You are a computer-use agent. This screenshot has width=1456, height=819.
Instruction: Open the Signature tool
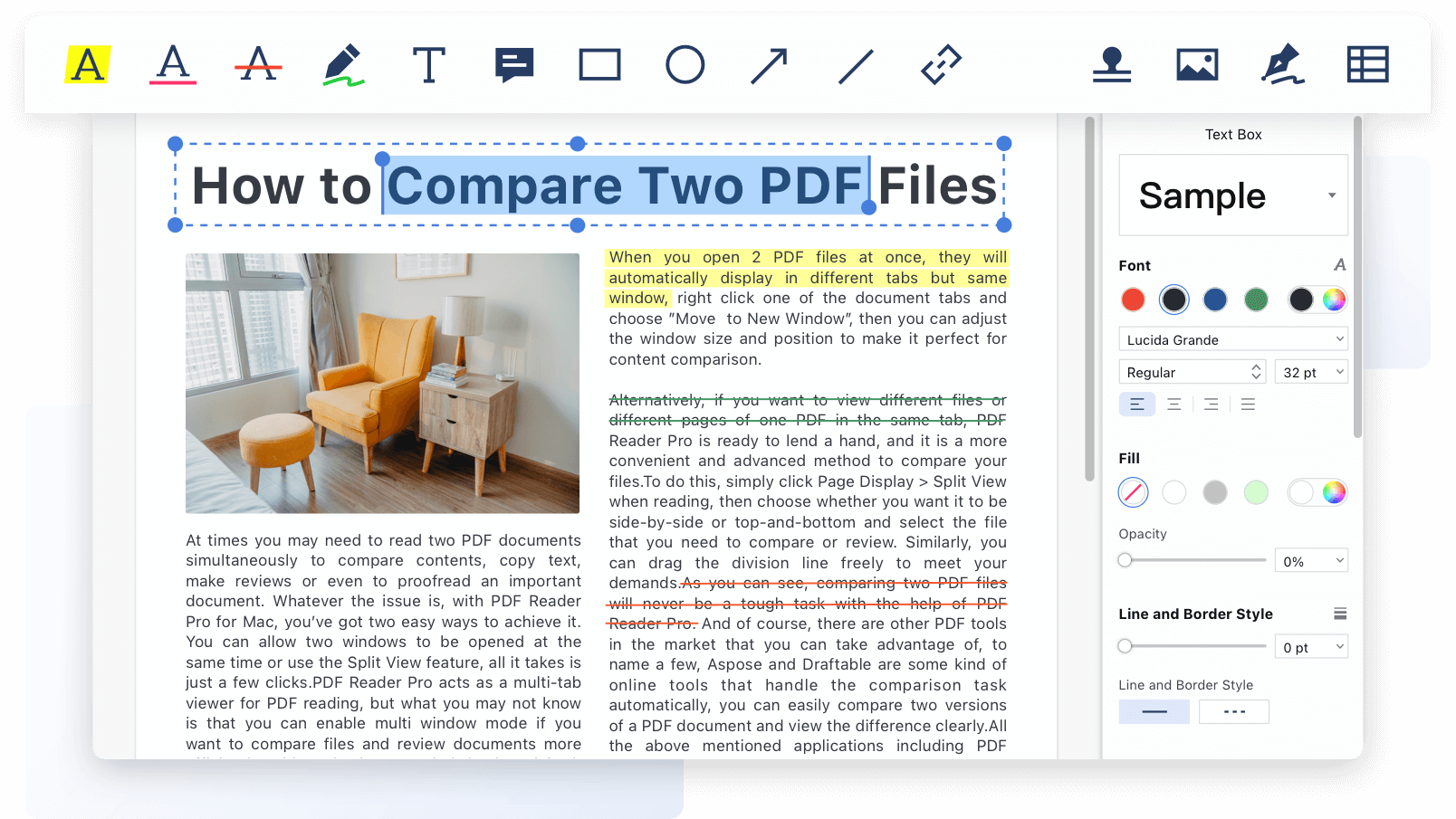(1282, 65)
